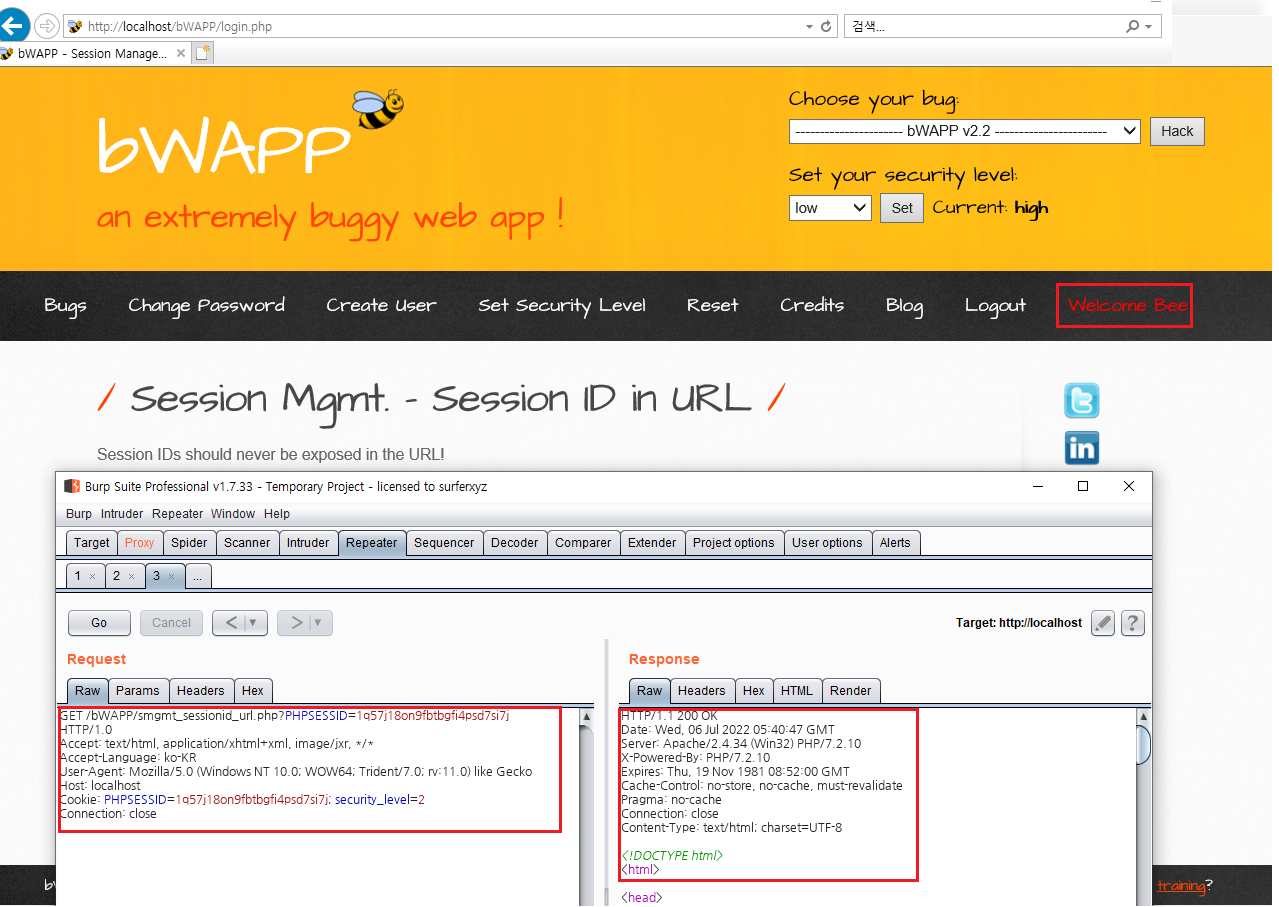Click the Credits link
Image resolution: width=1279 pixels, height=907 pixels.
pyautogui.click(x=812, y=306)
